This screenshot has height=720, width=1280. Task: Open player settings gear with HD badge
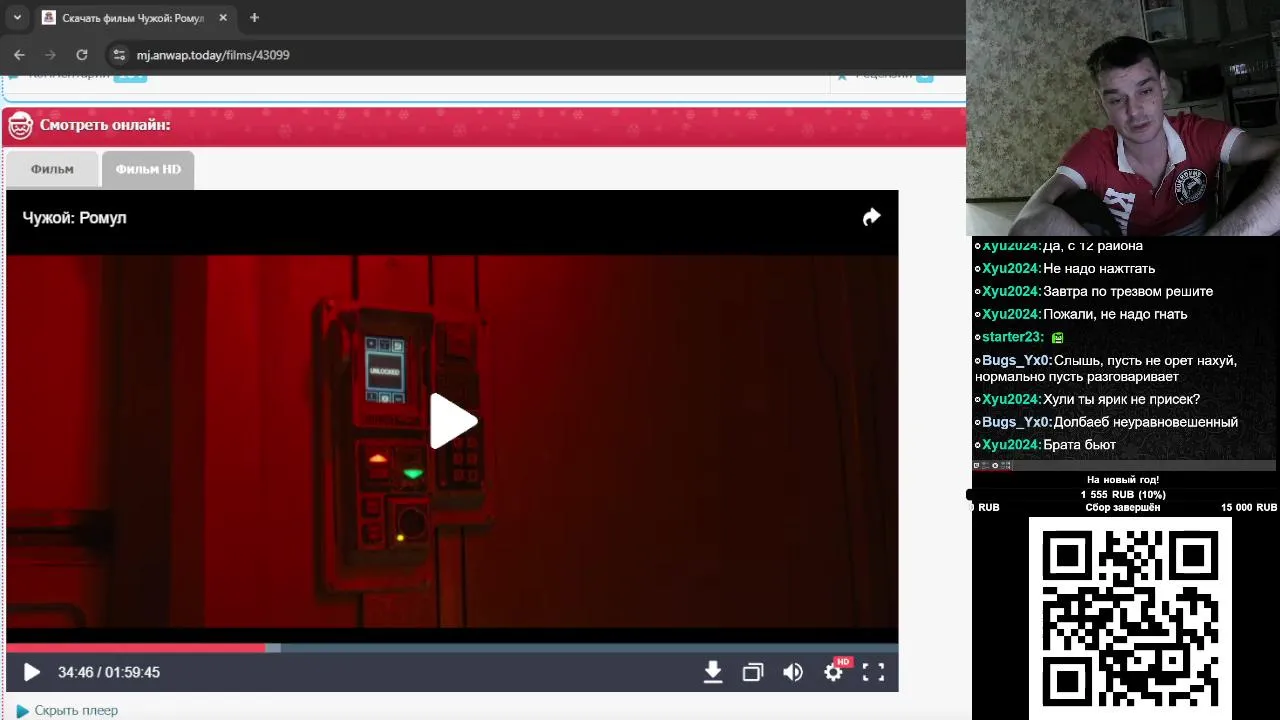(x=834, y=671)
